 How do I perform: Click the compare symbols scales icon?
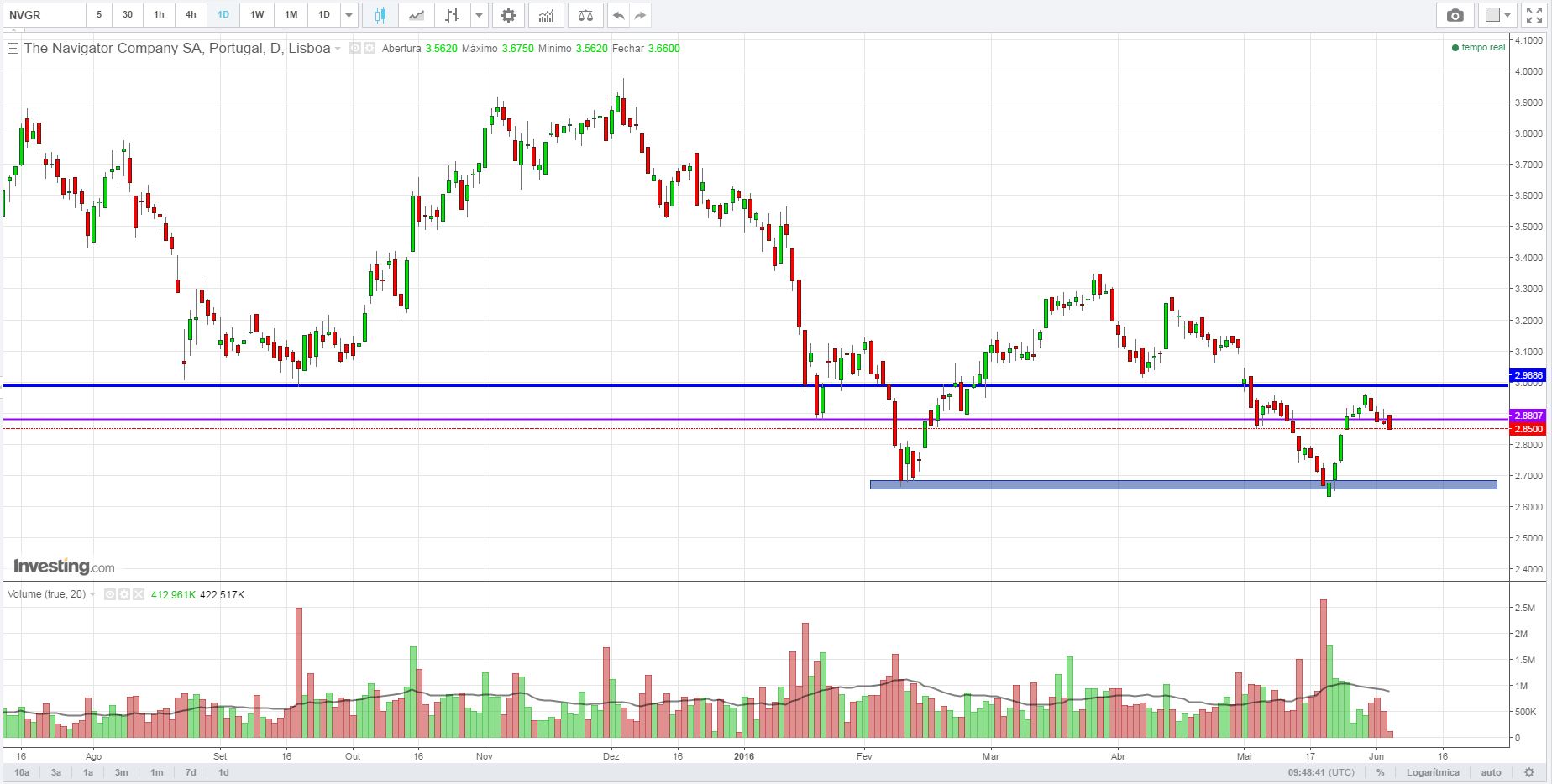click(x=585, y=15)
